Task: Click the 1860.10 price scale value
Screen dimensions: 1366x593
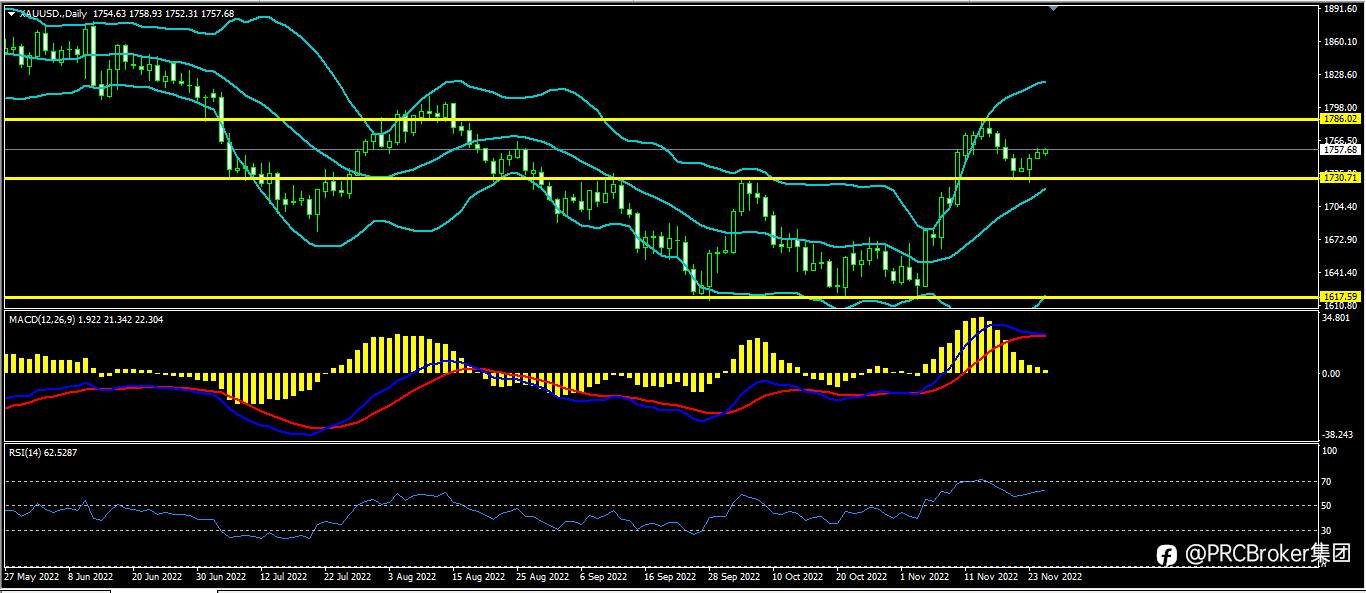Action: tap(1339, 42)
